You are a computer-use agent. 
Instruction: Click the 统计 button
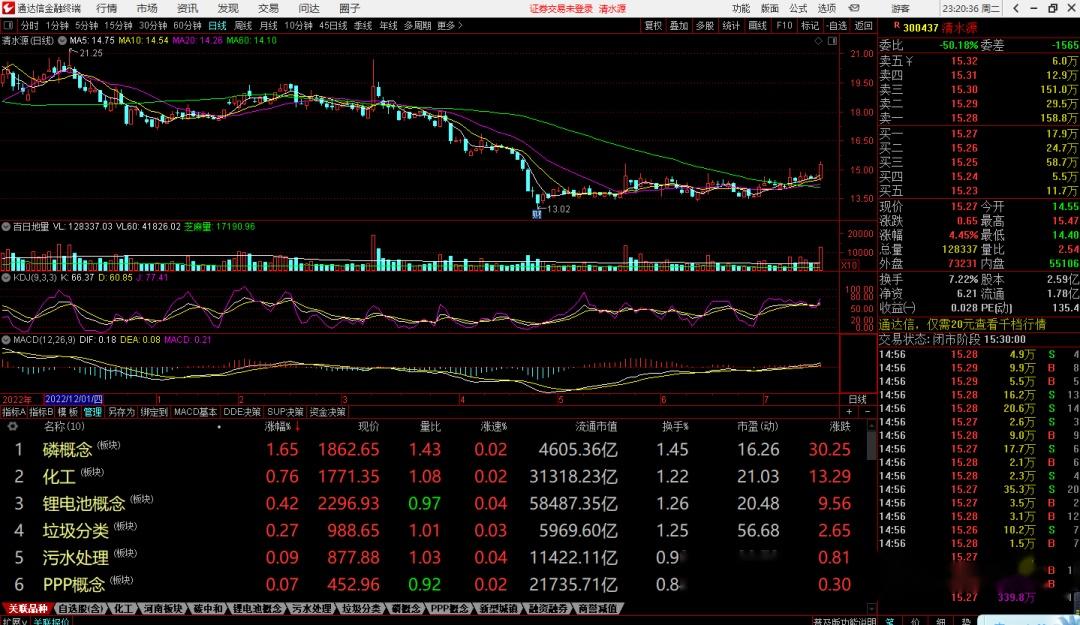tap(731, 25)
